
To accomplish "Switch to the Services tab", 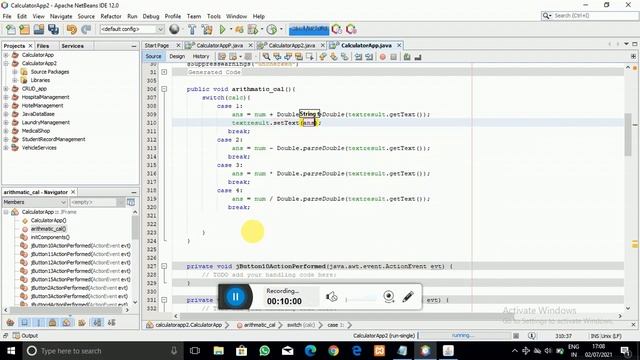I will click(x=73, y=46).
